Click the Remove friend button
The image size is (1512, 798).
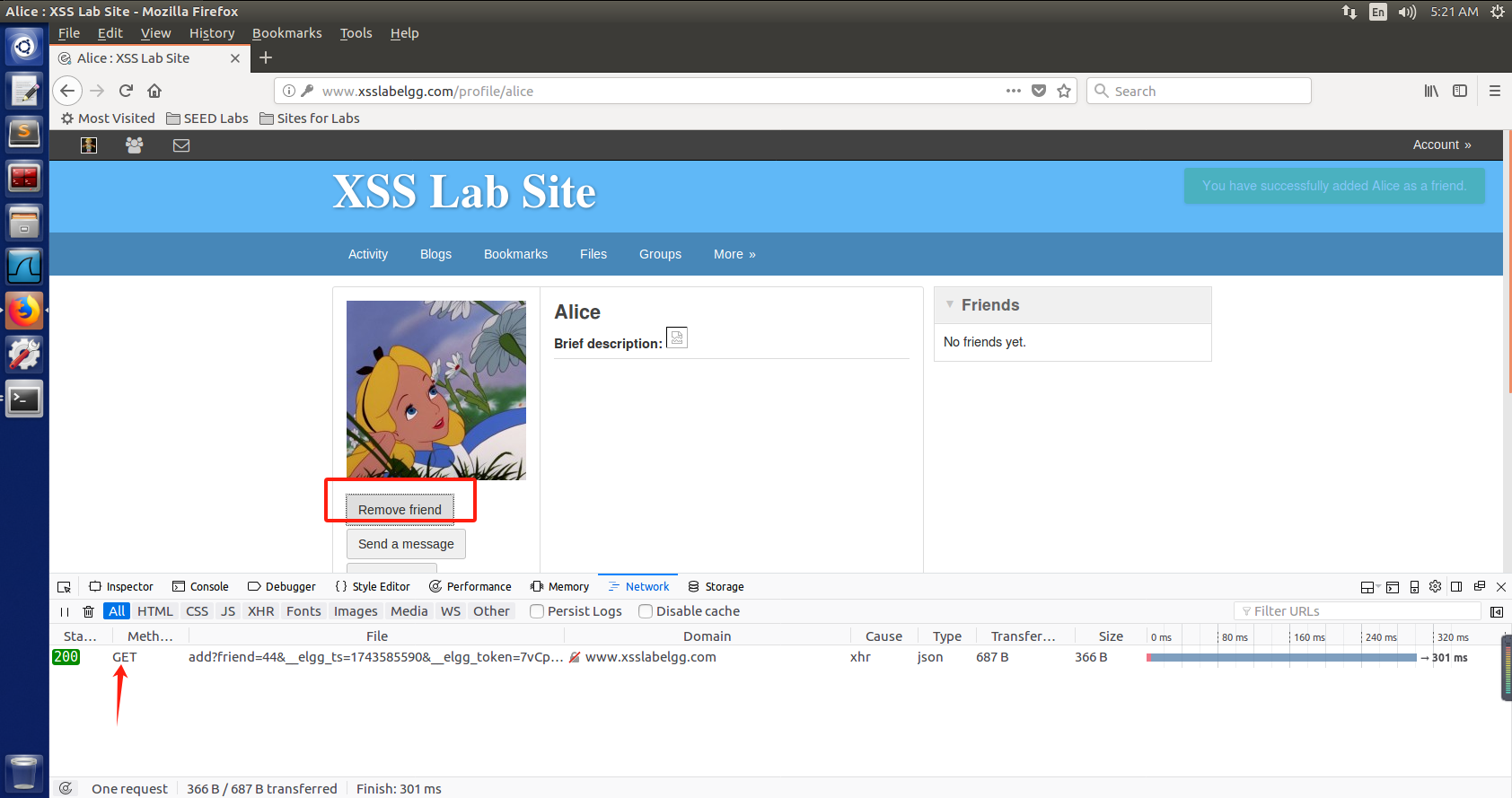click(400, 509)
